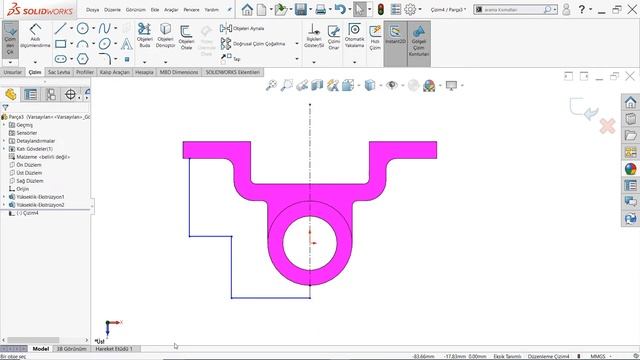Select the Line sketch tool
The image size is (640, 360).
tap(60, 29)
